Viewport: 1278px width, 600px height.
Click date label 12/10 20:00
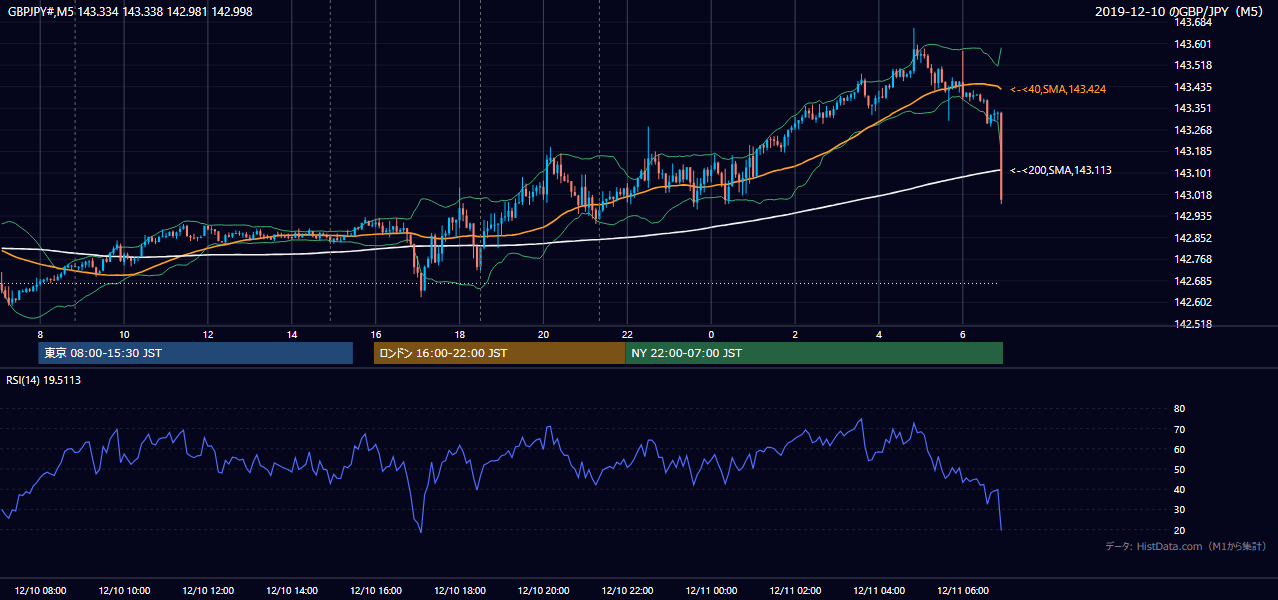(543, 591)
